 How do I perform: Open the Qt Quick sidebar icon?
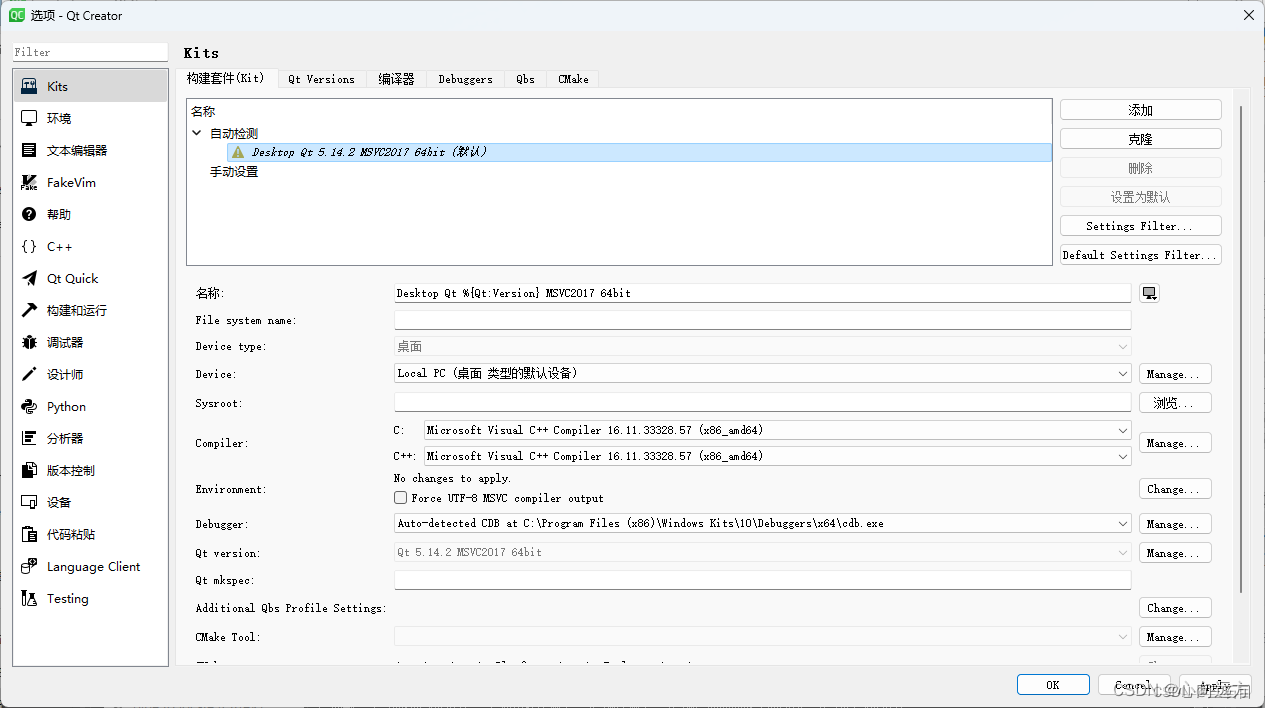(x=29, y=278)
